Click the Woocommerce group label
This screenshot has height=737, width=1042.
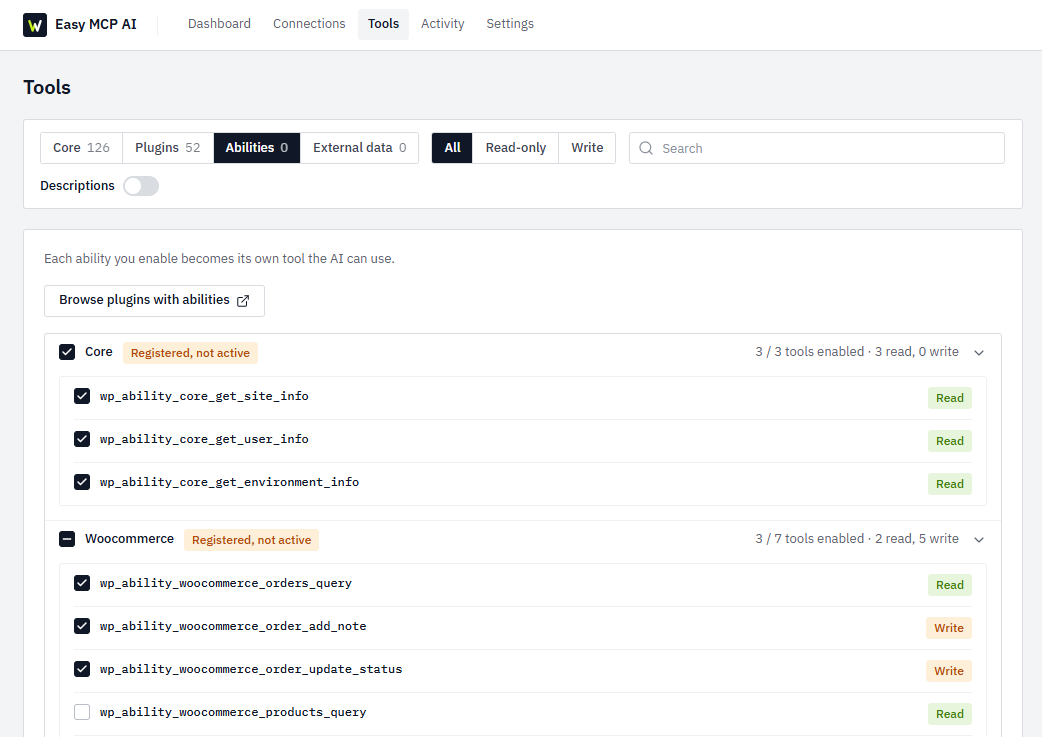[x=130, y=538]
